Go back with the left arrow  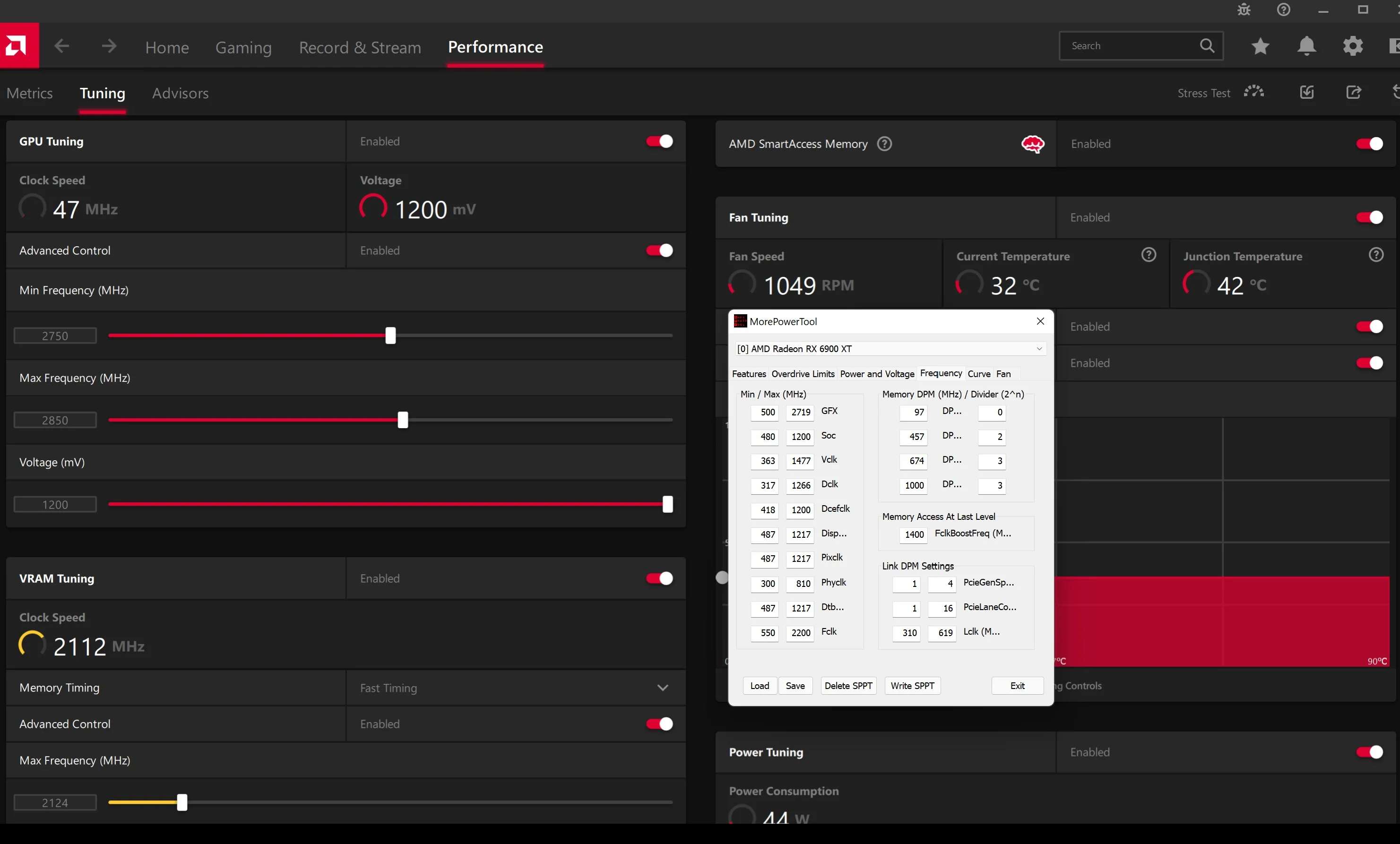click(x=62, y=46)
